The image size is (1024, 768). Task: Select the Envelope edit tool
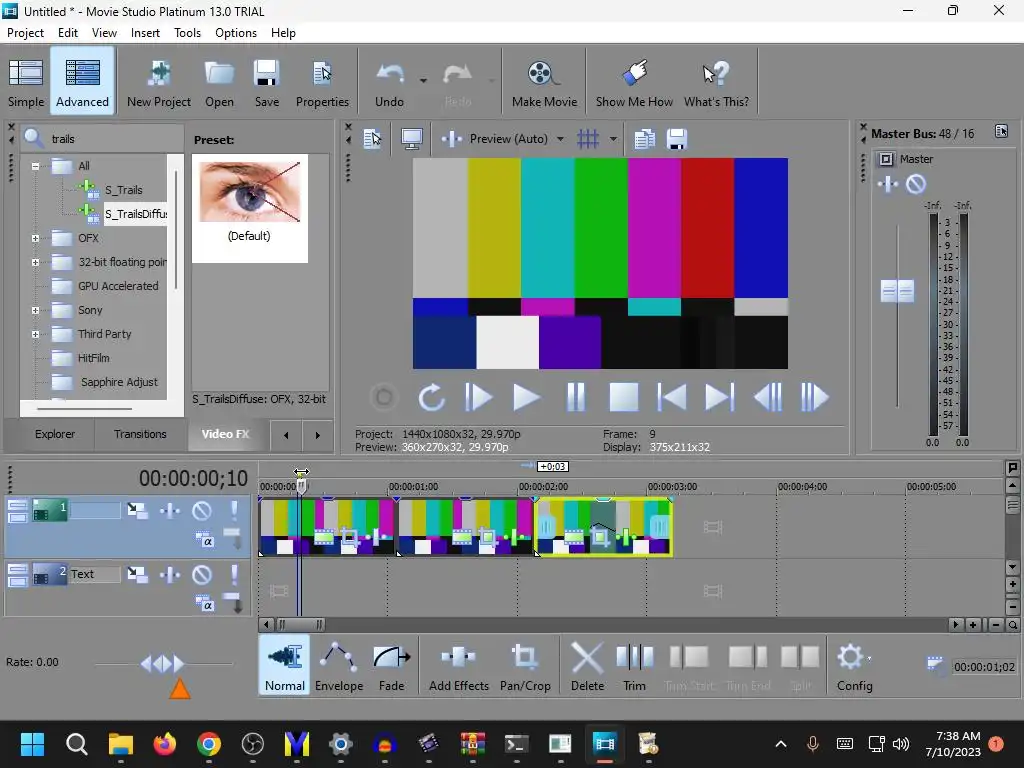(x=339, y=666)
